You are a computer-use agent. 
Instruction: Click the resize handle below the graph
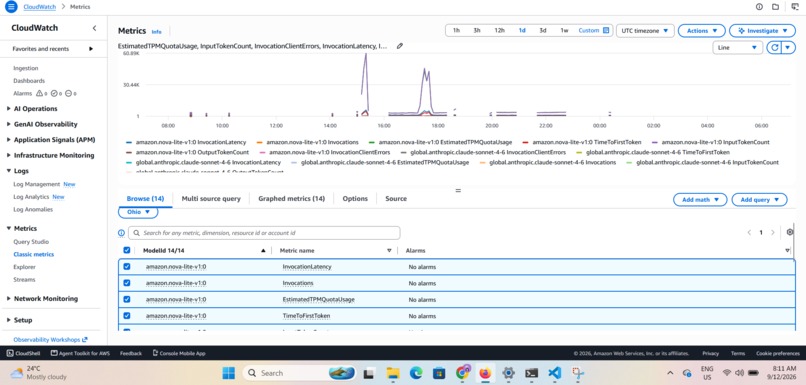[458, 190]
